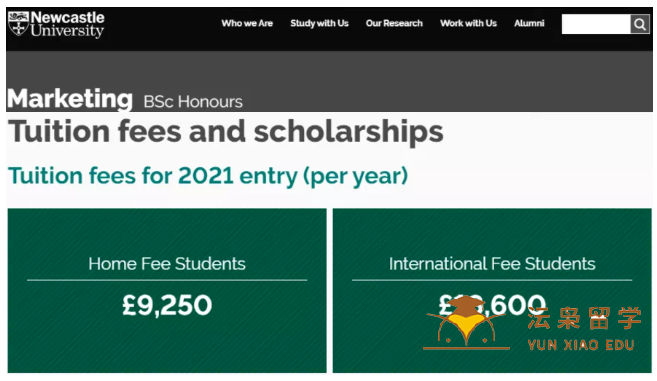Click the Tuition fees and scholarships heading

pos(225,132)
